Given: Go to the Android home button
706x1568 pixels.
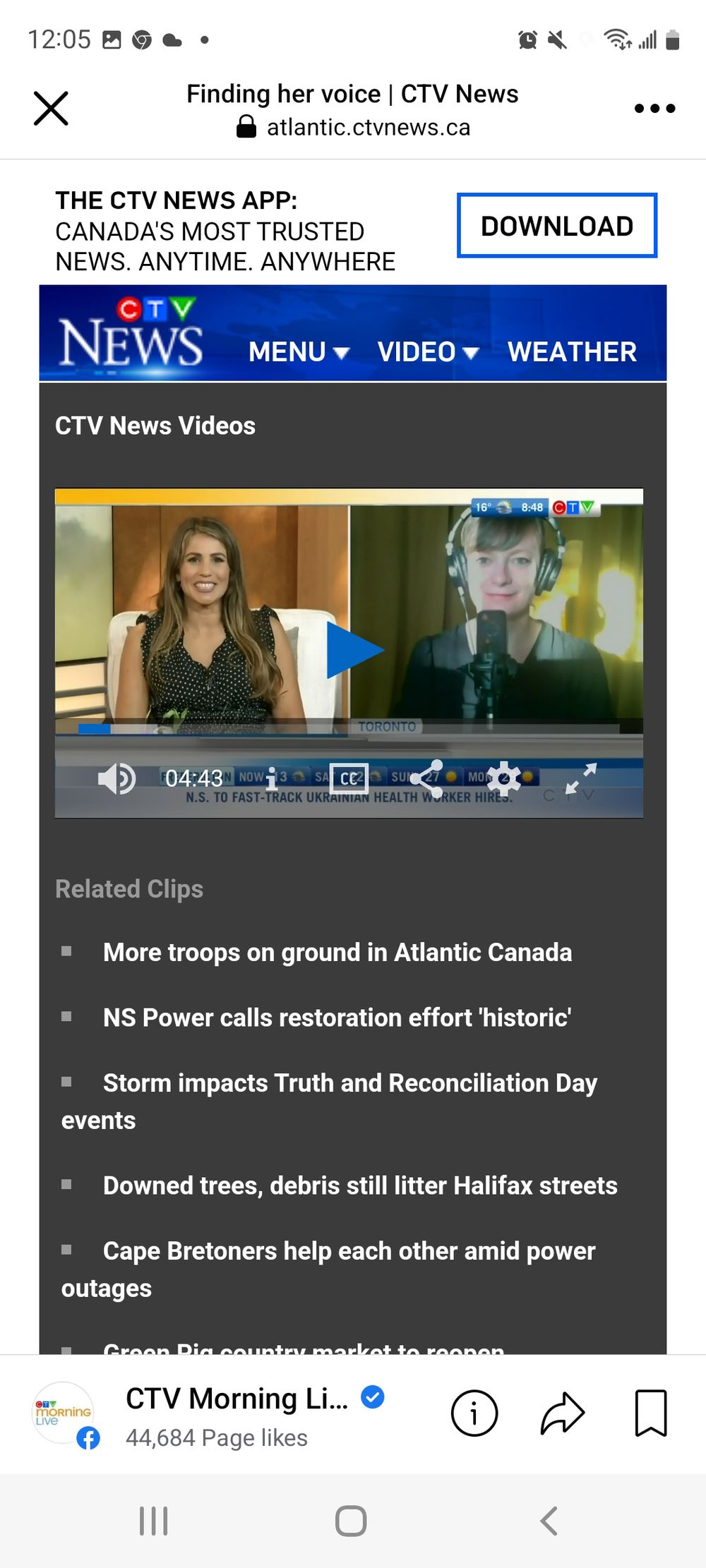Looking at the screenshot, I should point(351,1521).
